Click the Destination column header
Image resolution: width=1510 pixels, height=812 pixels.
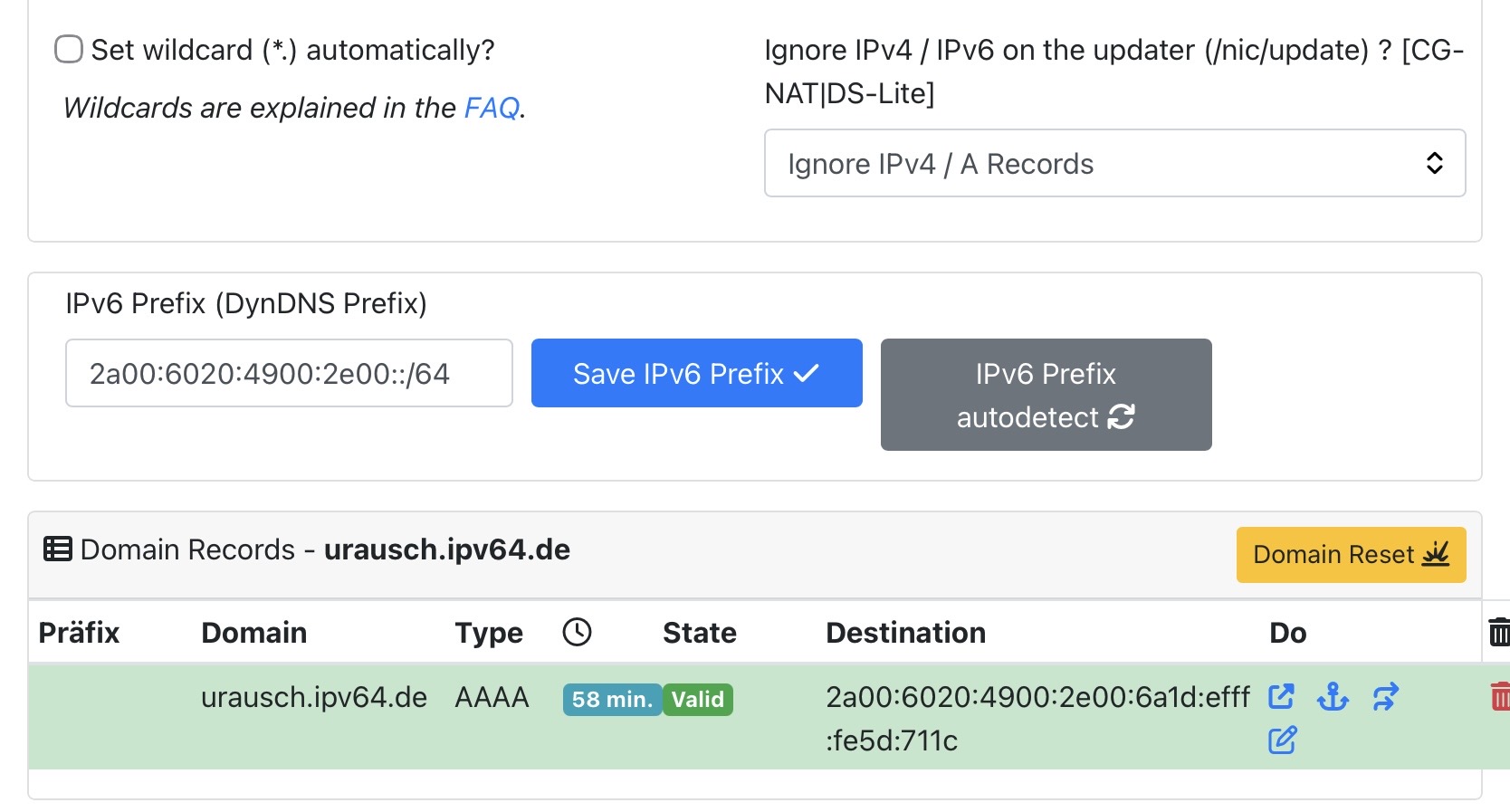[905, 633]
